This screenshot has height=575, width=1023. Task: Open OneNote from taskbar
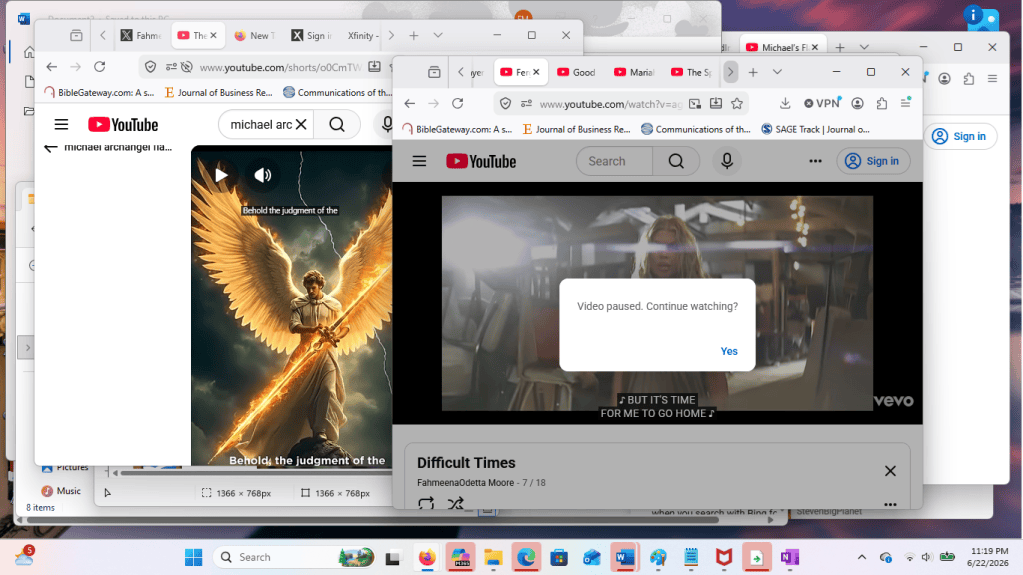tap(789, 557)
